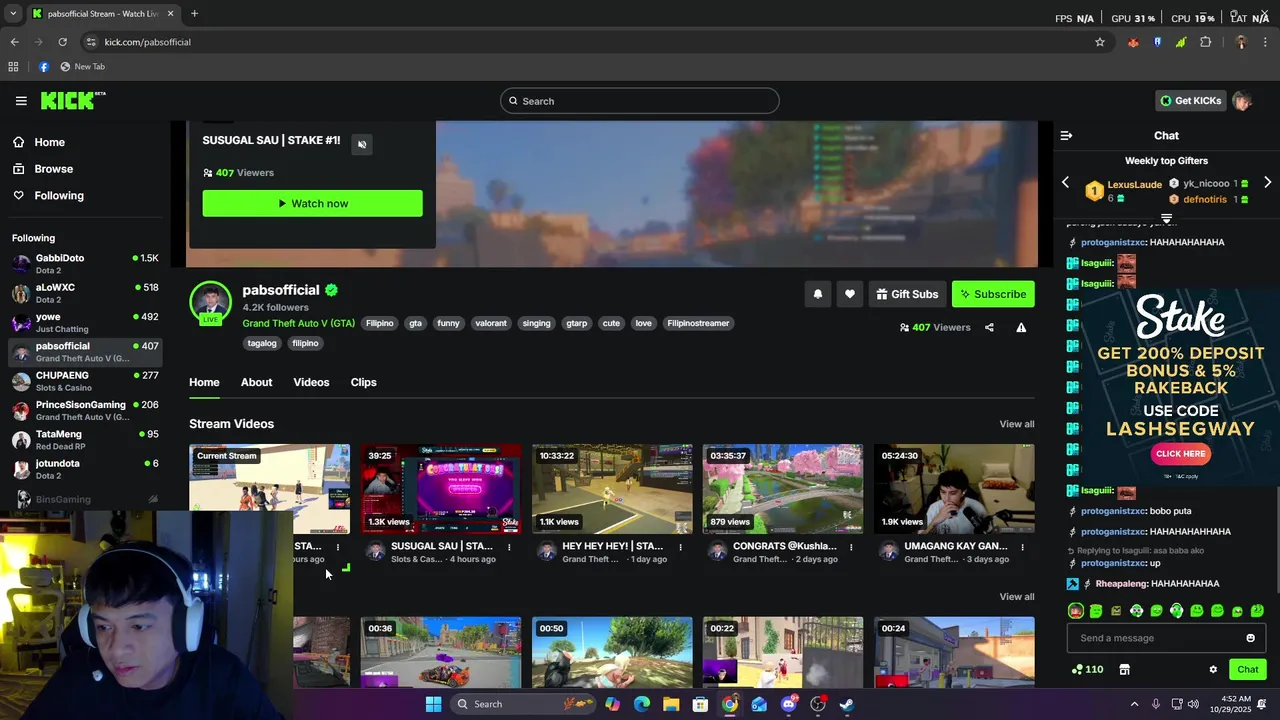Click the Filipino tag

point(379,323)
